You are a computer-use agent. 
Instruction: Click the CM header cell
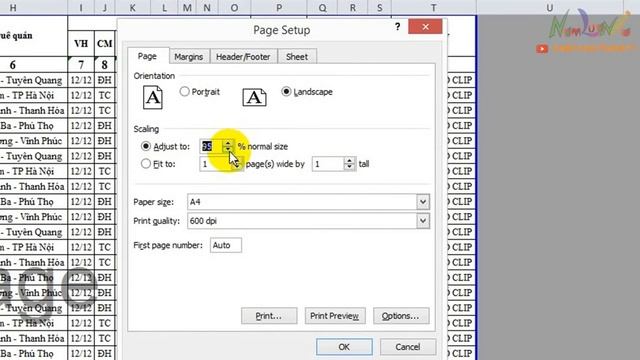click(x=104, y=43)
